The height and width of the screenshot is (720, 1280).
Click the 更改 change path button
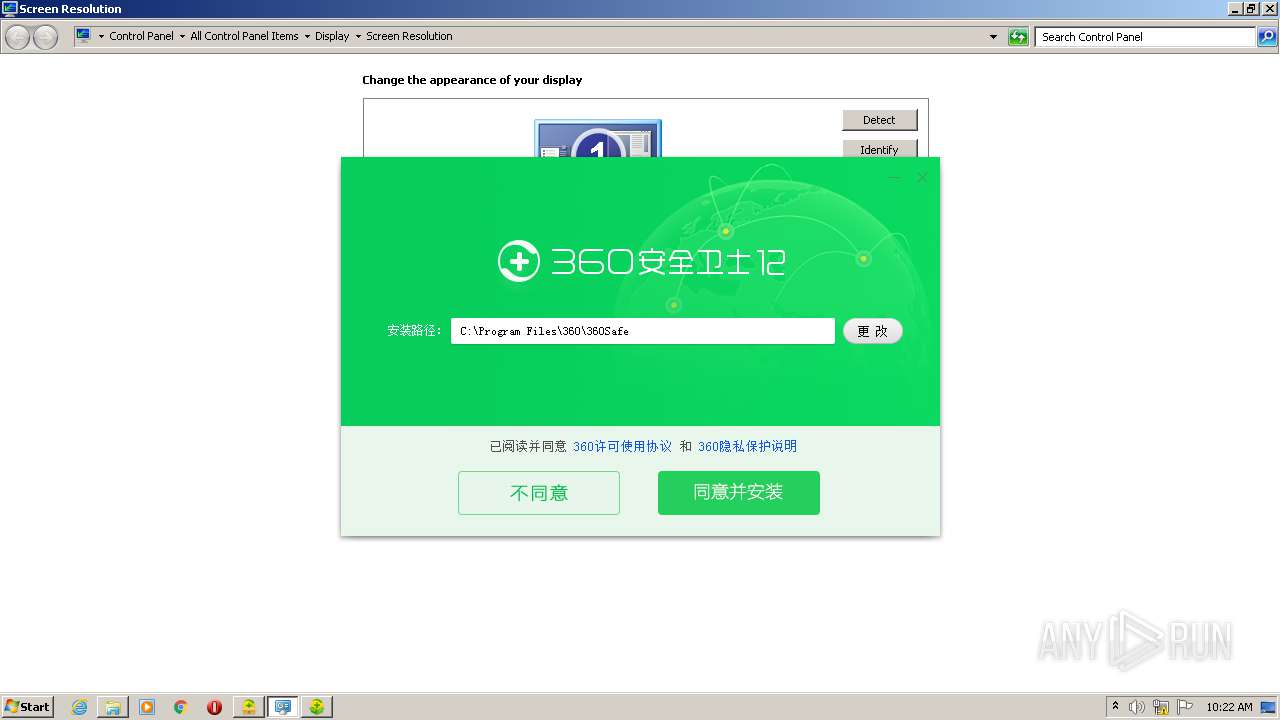(872, 331)
